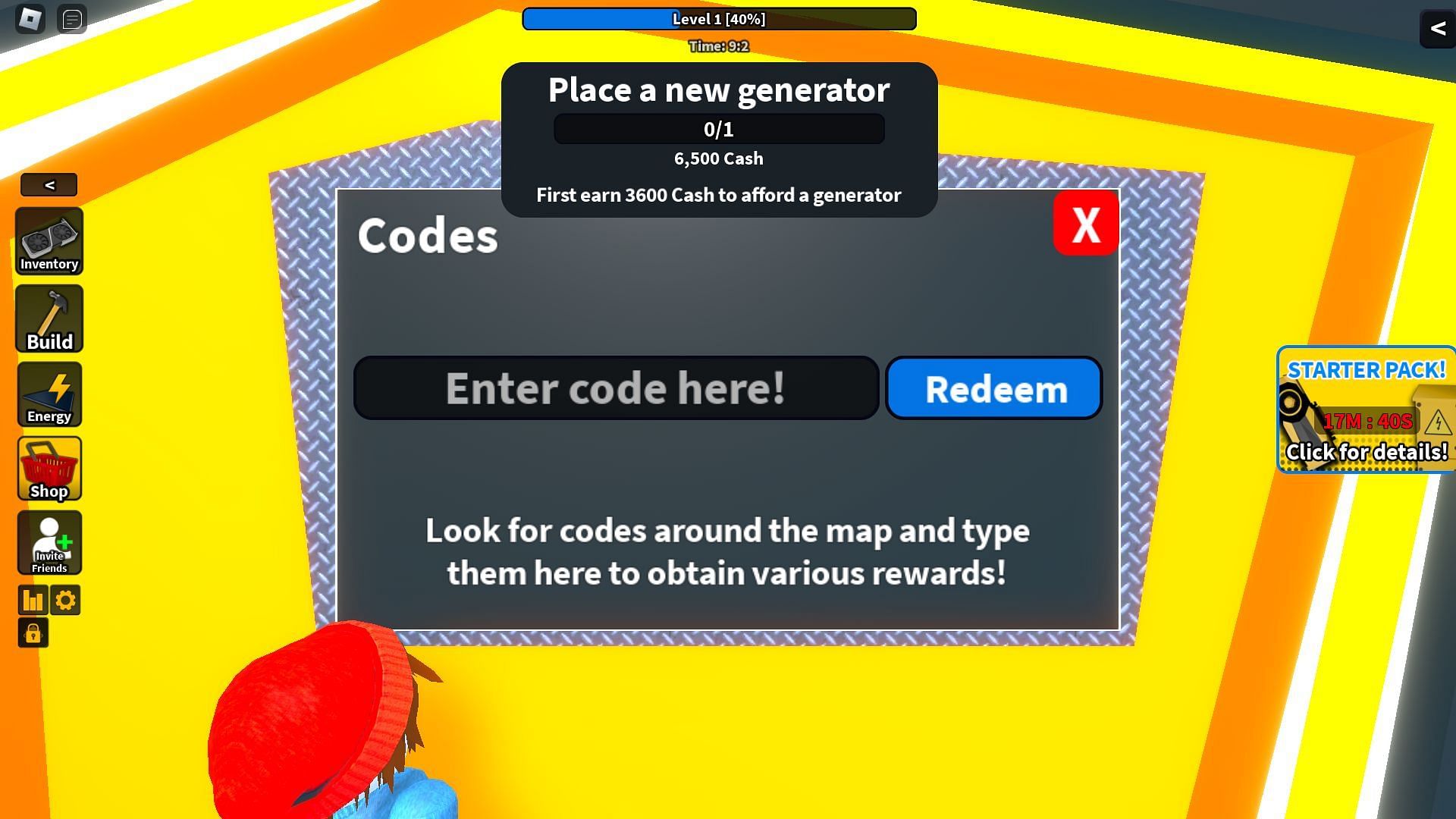The height and width of the screenshot is (819, 1456).
Task: Close the Codes dialog with X
Action: [x=1084, y=225]
